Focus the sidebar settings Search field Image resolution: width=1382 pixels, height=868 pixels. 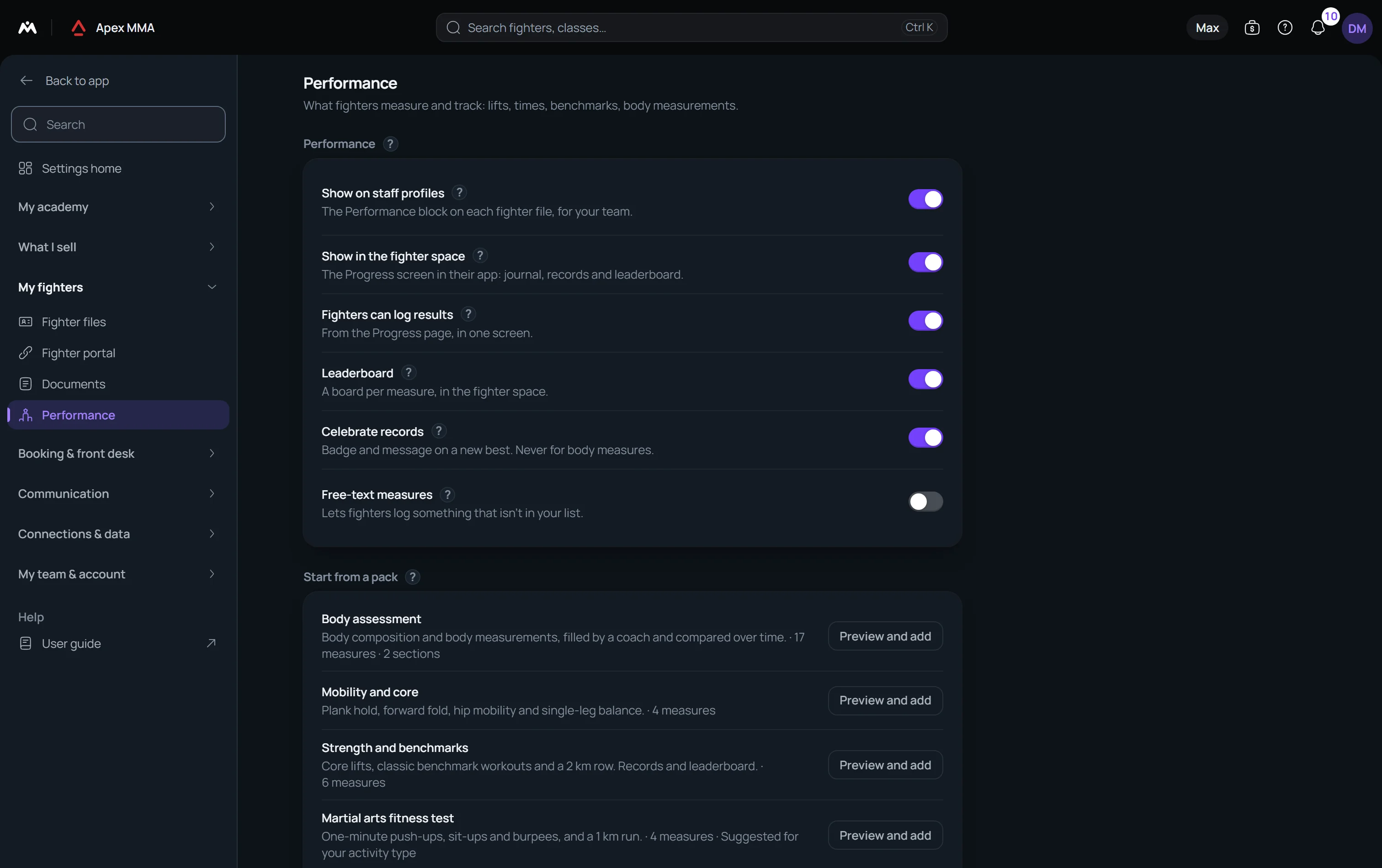pyautogui.click(x=118, y=125)
